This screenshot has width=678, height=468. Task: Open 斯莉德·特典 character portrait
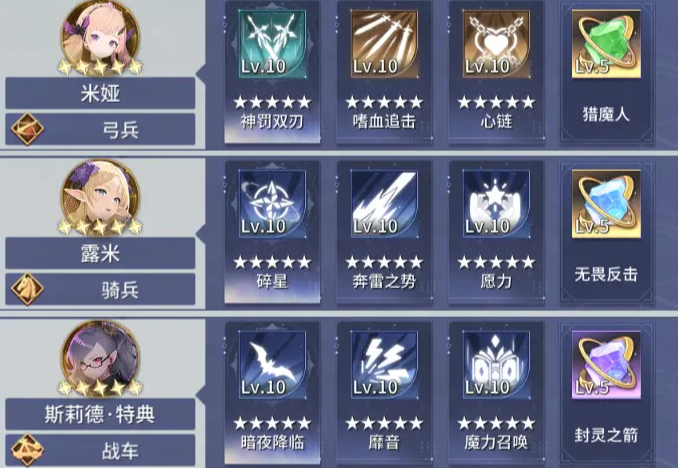pos(100,358)
